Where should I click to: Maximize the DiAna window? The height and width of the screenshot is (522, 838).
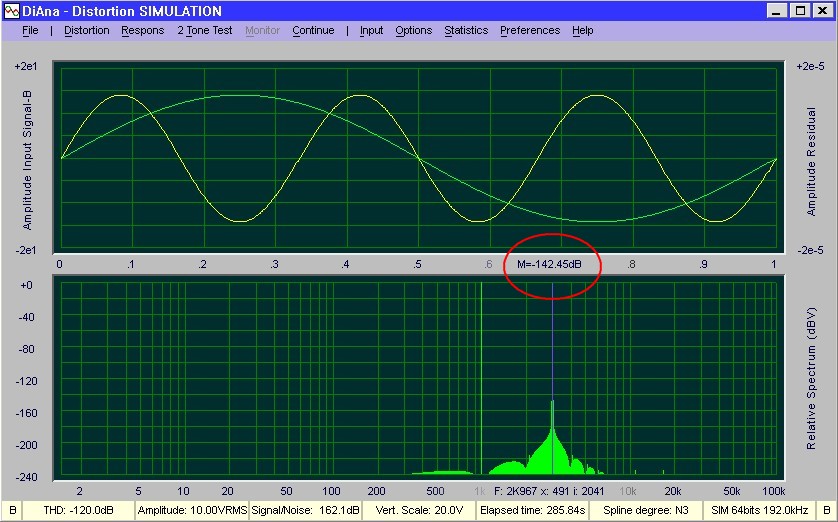pos(800,11)
